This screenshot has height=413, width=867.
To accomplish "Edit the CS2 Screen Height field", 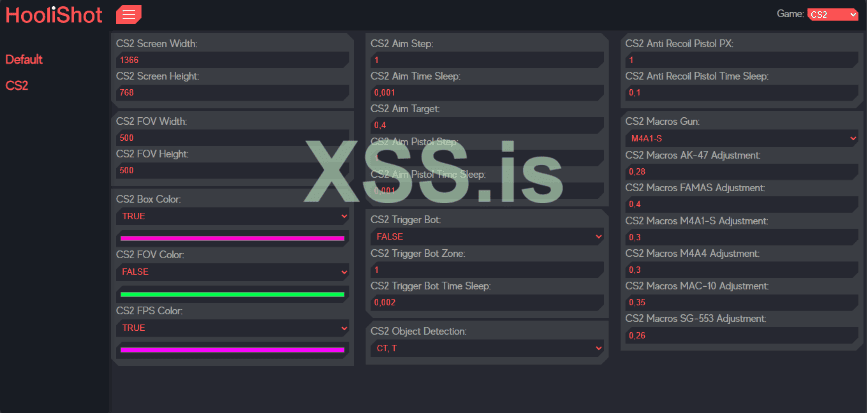I will pyautogui.click(x=232, y=93).
